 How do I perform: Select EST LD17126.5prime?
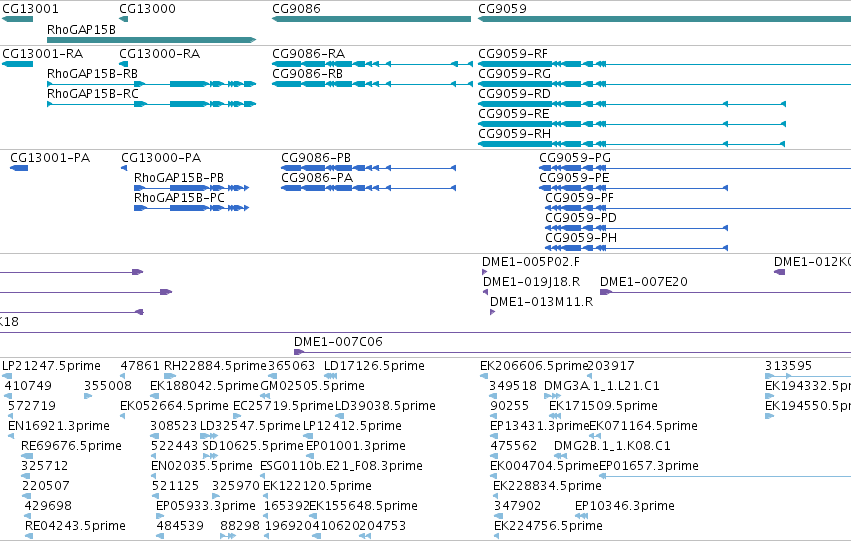coord(374,366)
